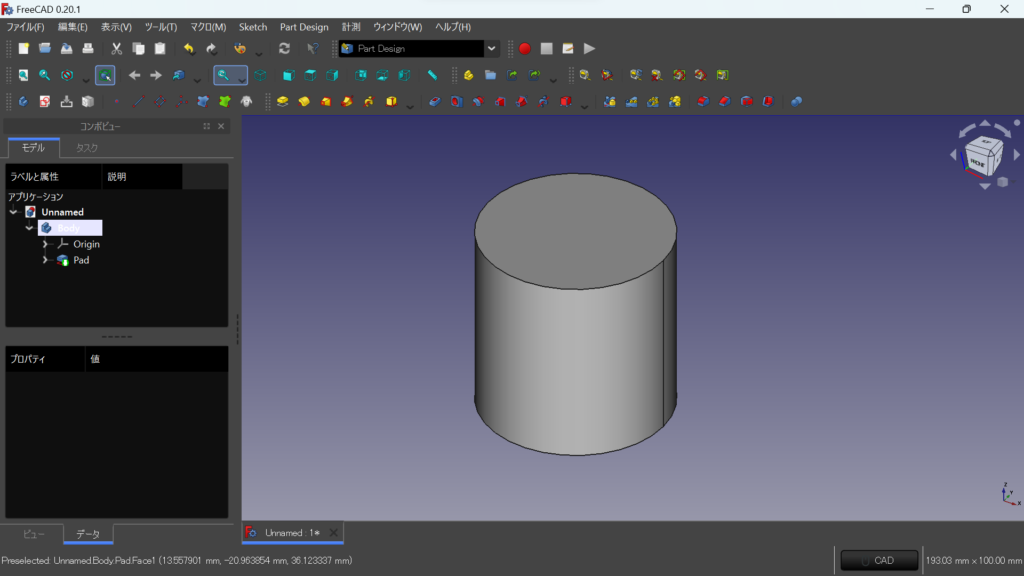Undo the last action
1024x576 pixels.
(189, 48)
